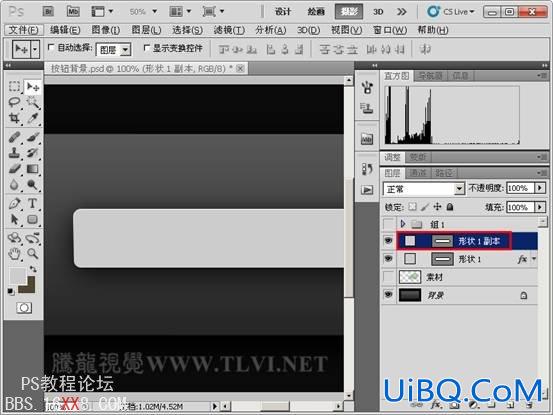The width and height of the screenshot is (553, 415).
Task: Open the 编辑(E) menu
Action: pyautogui.click(x=65, y=30)
